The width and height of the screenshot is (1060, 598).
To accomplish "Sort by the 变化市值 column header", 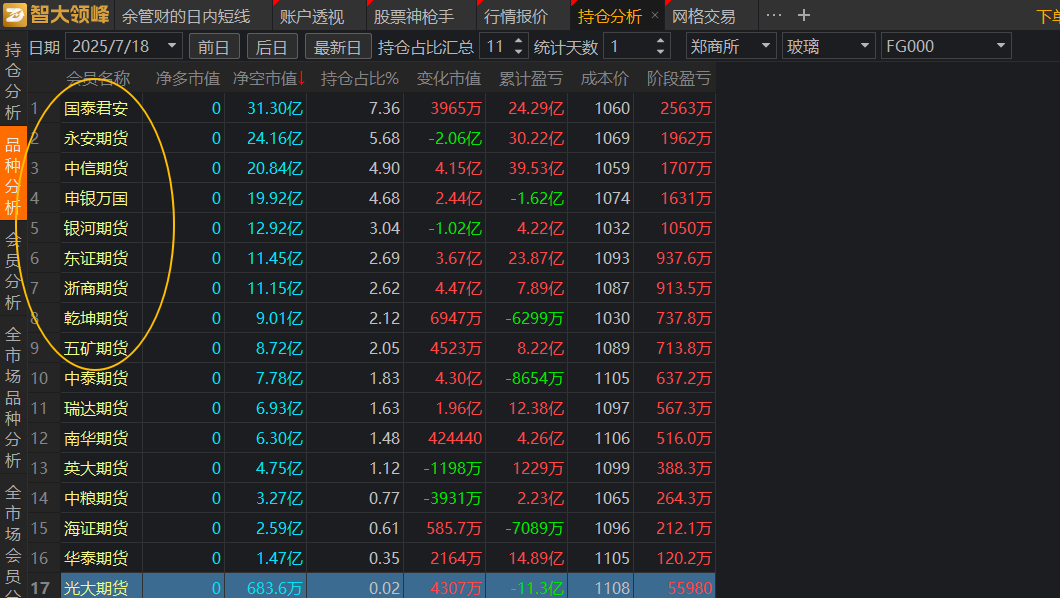I will click(x=449, y=78).
